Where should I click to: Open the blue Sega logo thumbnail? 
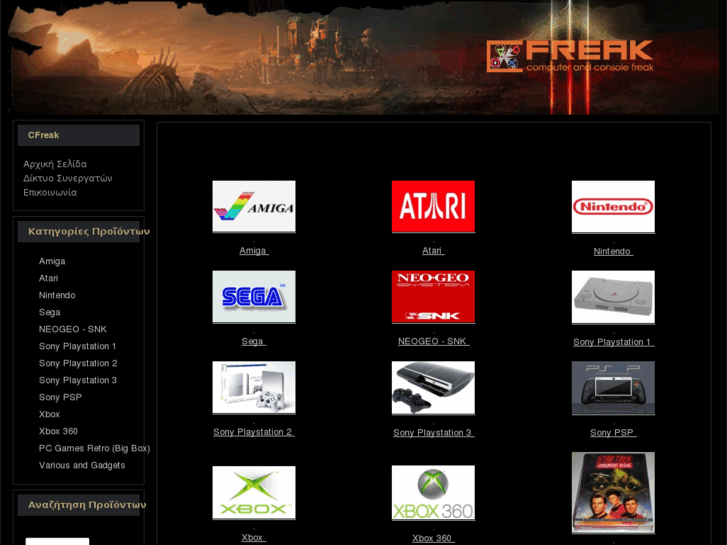[x=254, y=297]
